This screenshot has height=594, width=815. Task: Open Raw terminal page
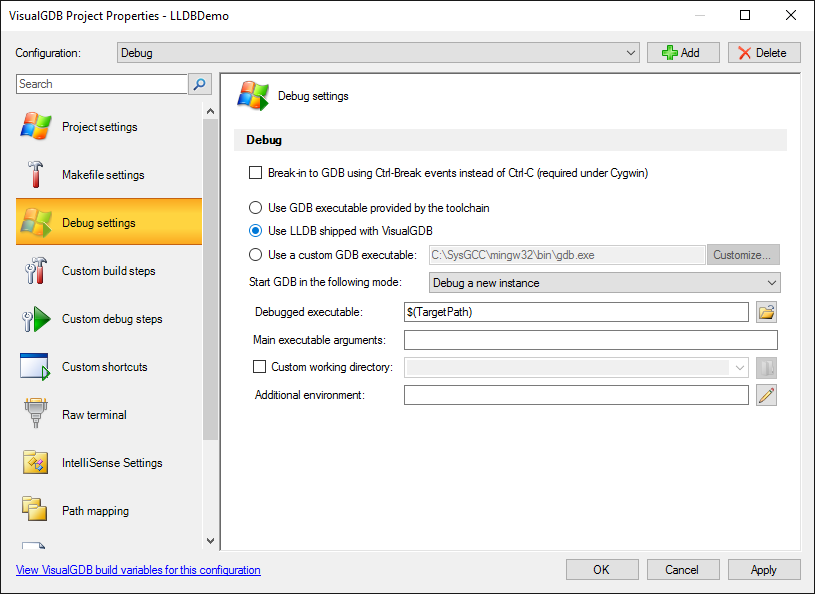[x=109, y=414]
